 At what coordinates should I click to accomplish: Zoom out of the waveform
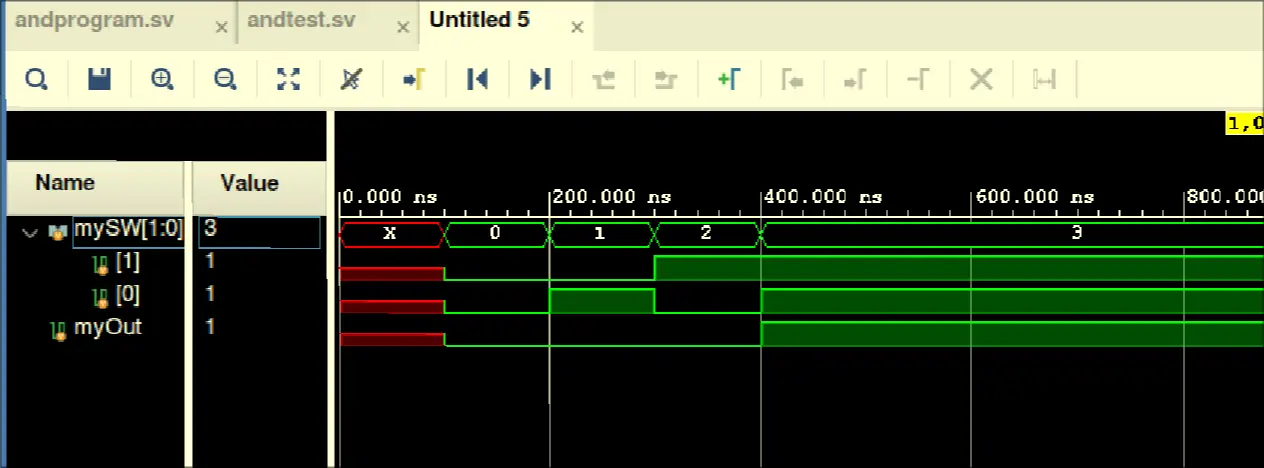(225, 80)
